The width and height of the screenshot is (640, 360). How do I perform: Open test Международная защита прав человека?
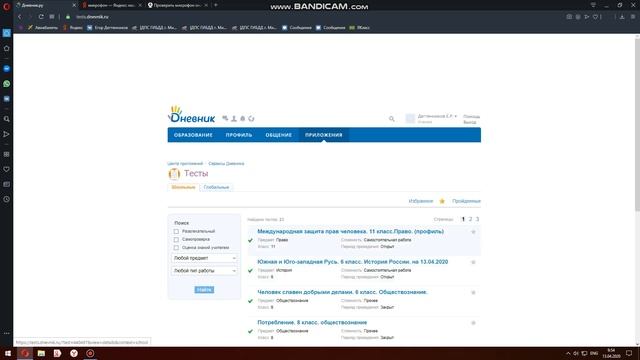(x=350, y=231)
